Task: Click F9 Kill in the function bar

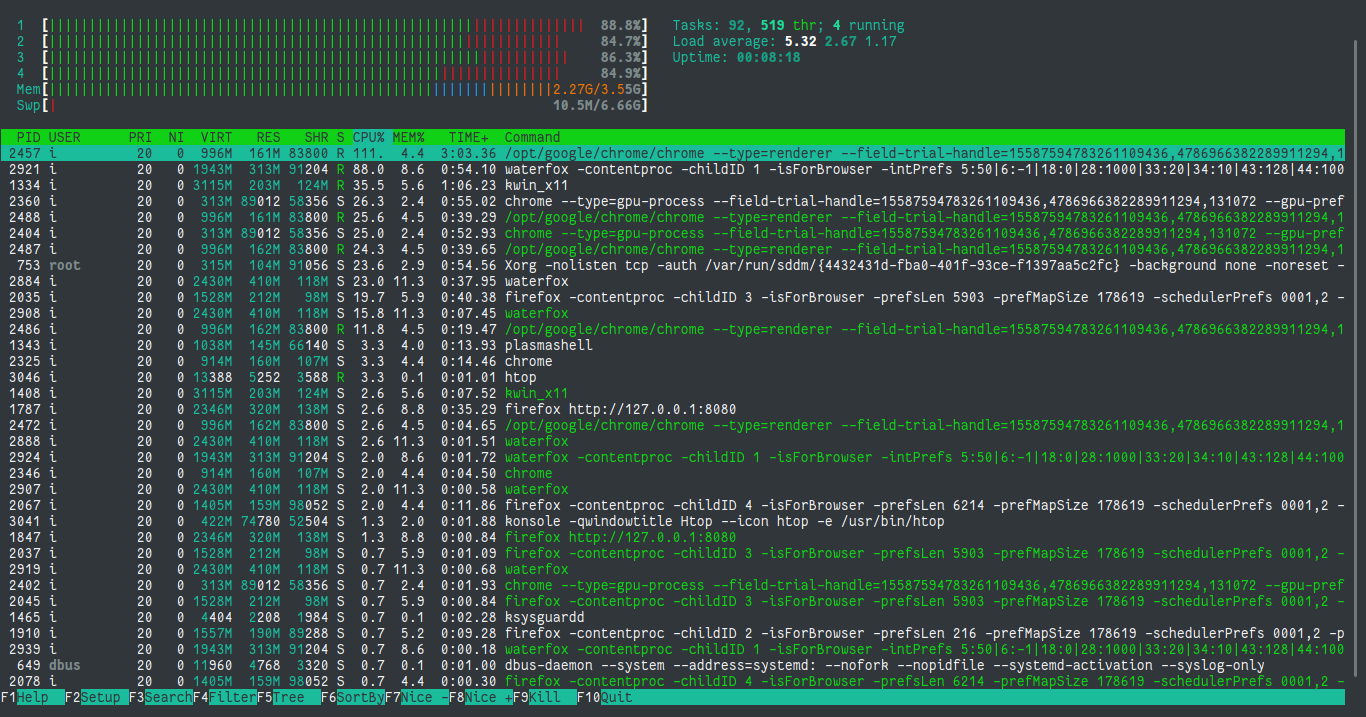Action: point(544,697)
